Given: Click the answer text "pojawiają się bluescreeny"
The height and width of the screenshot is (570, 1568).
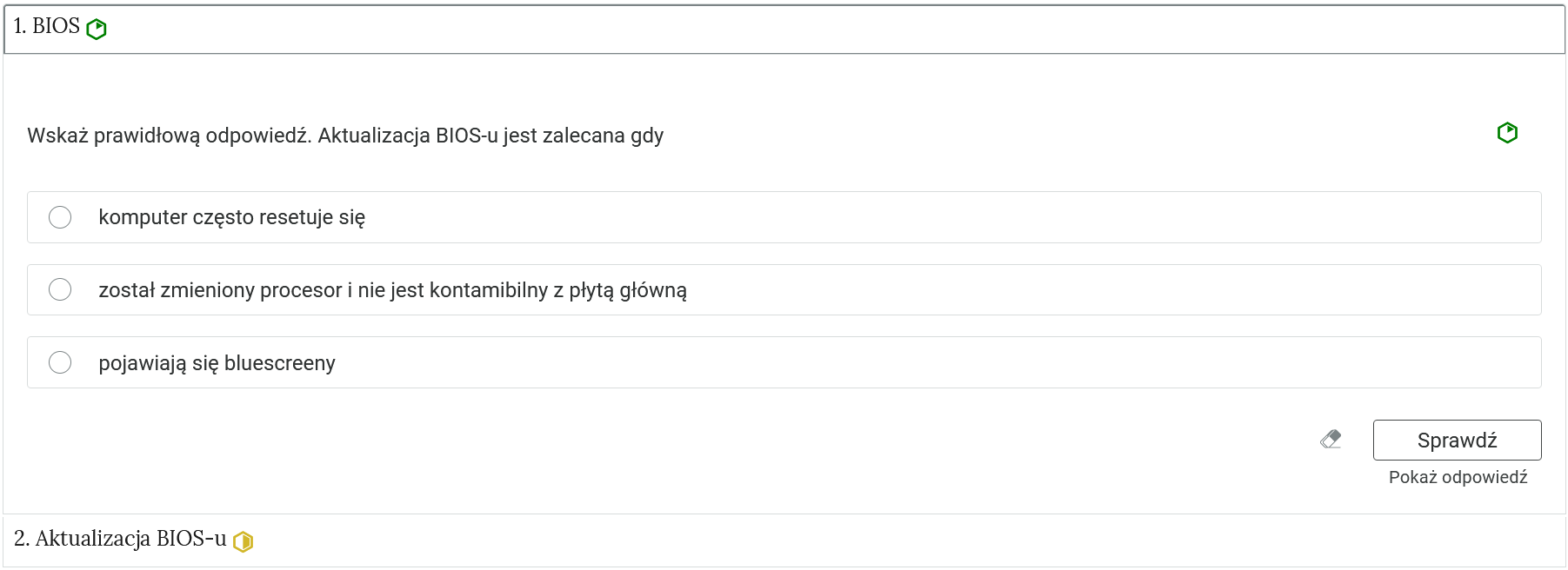Looking at the screenshot, I should 217,363.
